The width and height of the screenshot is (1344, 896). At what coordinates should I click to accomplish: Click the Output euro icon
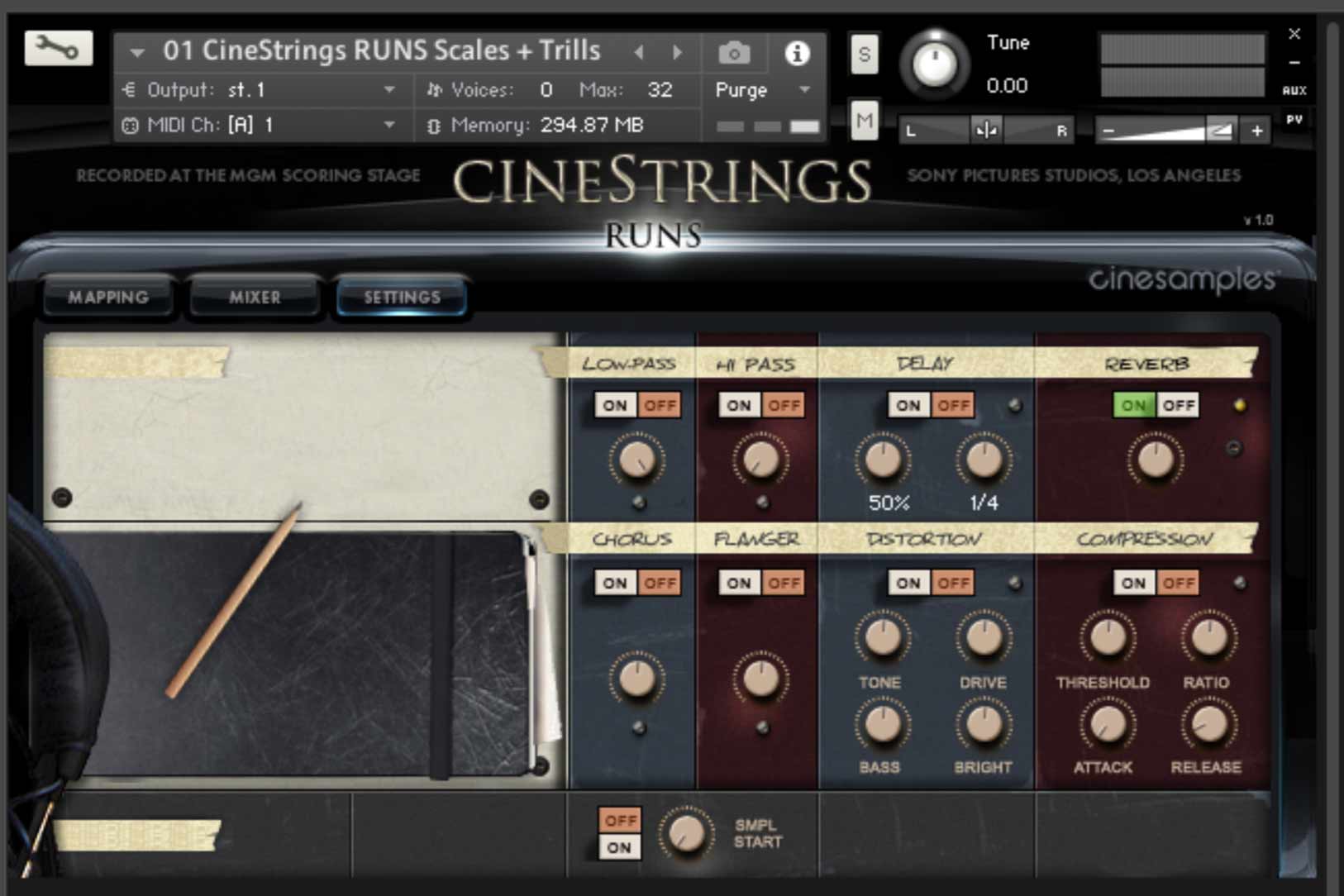(x=131, y=90)
